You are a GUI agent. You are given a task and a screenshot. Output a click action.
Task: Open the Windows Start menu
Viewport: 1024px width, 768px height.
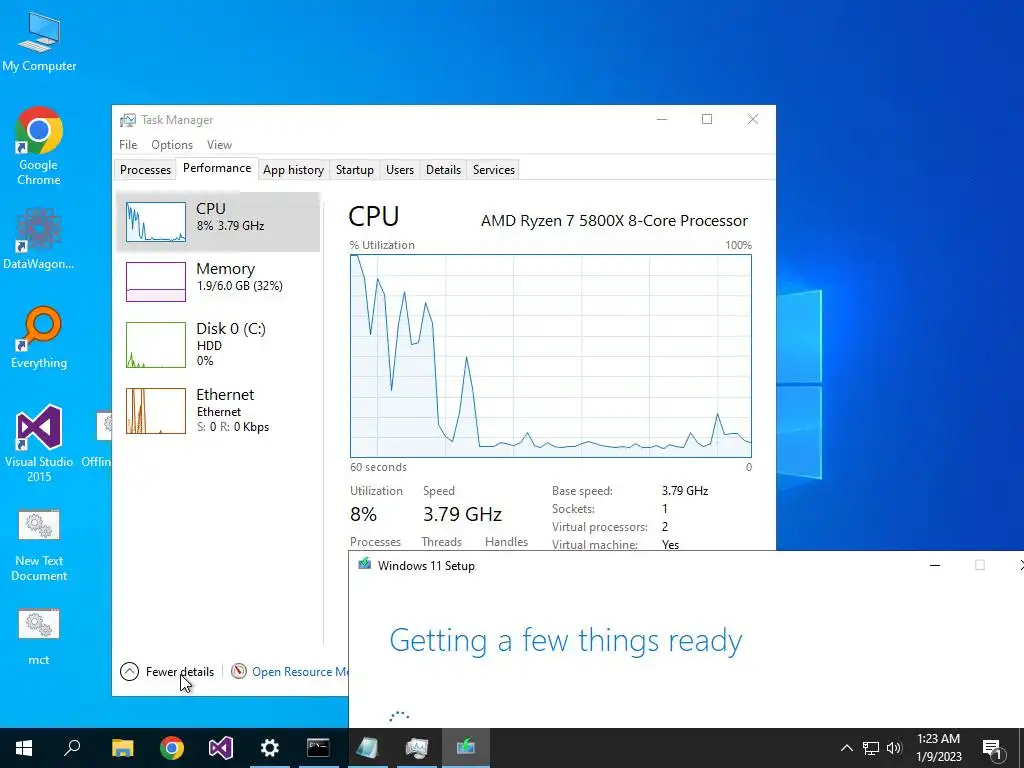[24, 748]
